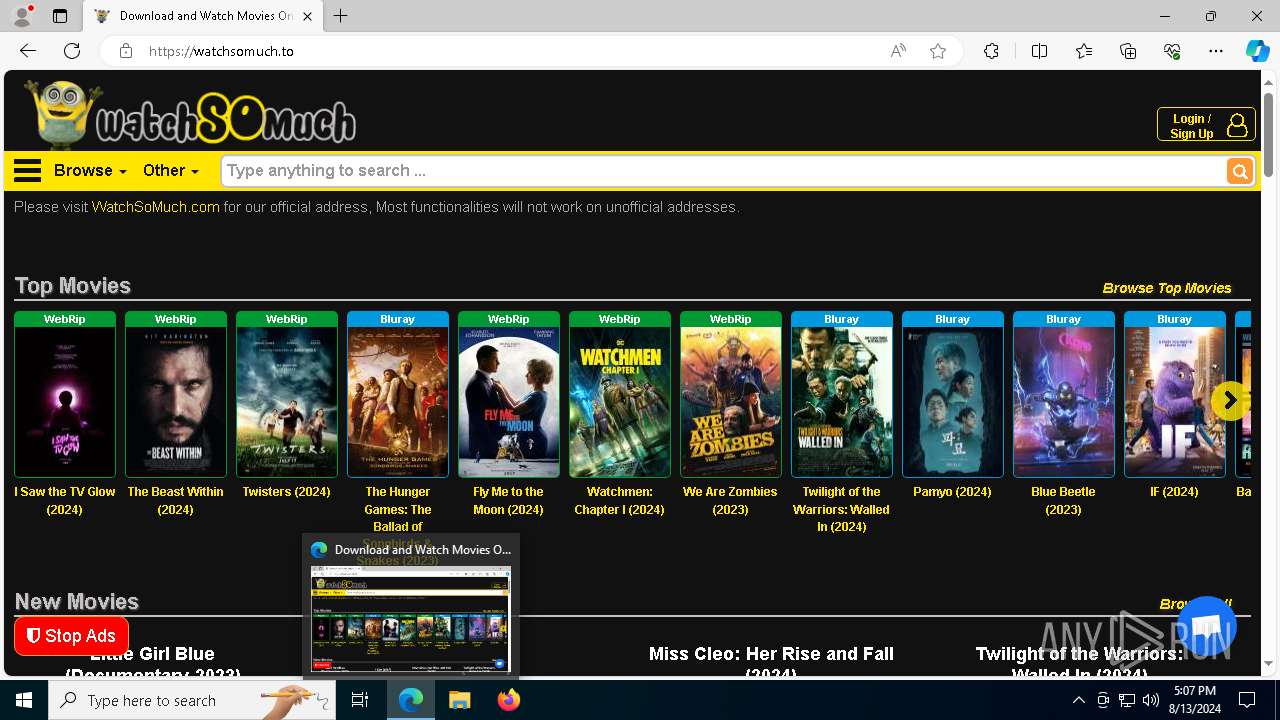
Task: Click the Stop Ads button
Action: pyautogui.click(x=71, y=636)
